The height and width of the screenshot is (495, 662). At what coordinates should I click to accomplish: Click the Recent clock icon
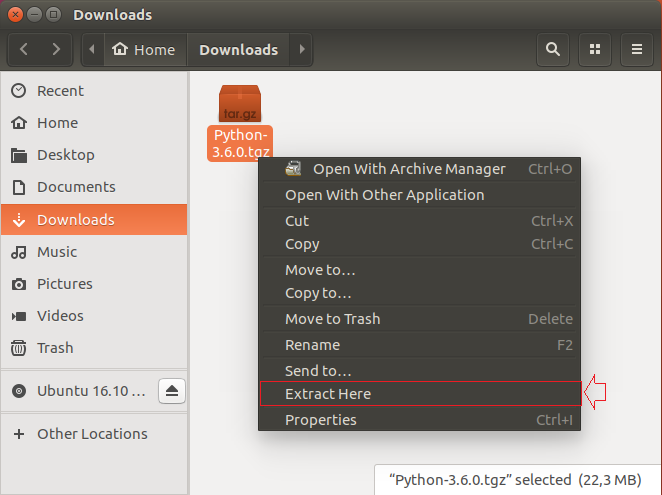point(19,91)
